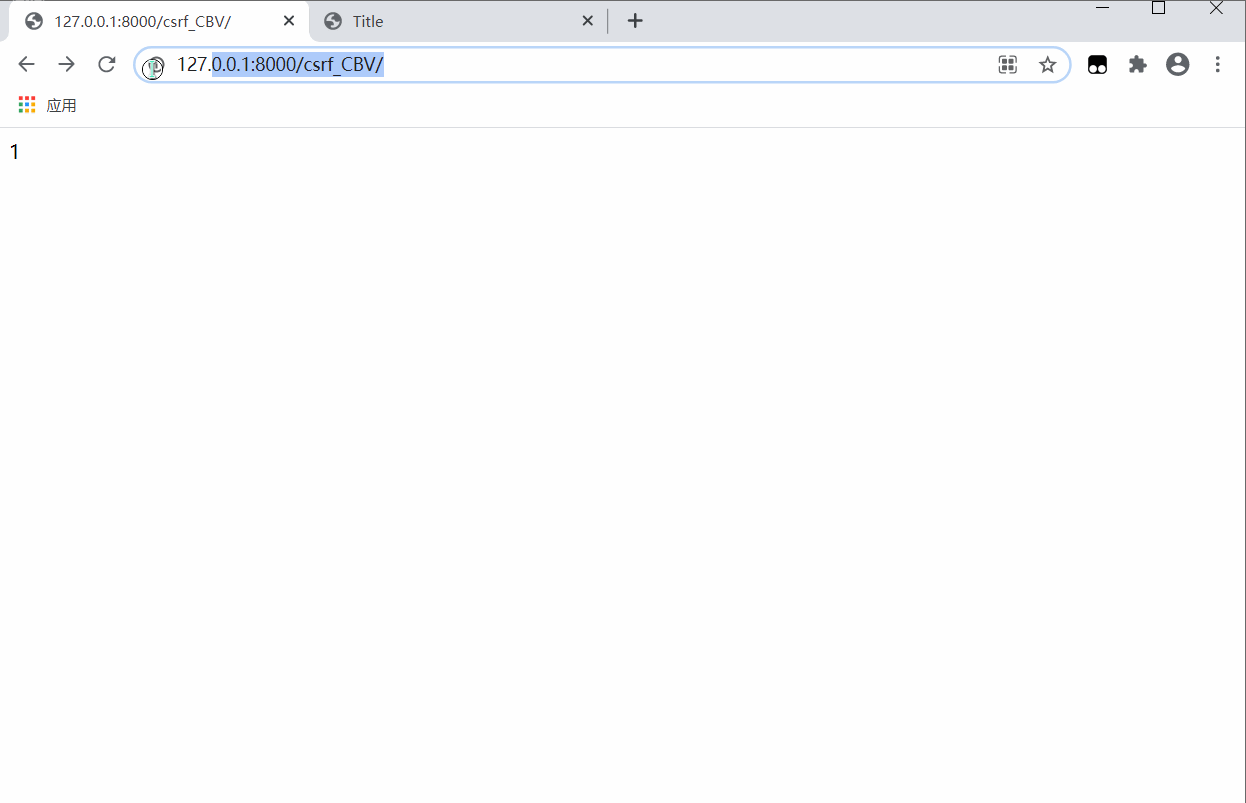Expand the Chrome three-dot menu

pyautogui.click(x=1217, y=65)
